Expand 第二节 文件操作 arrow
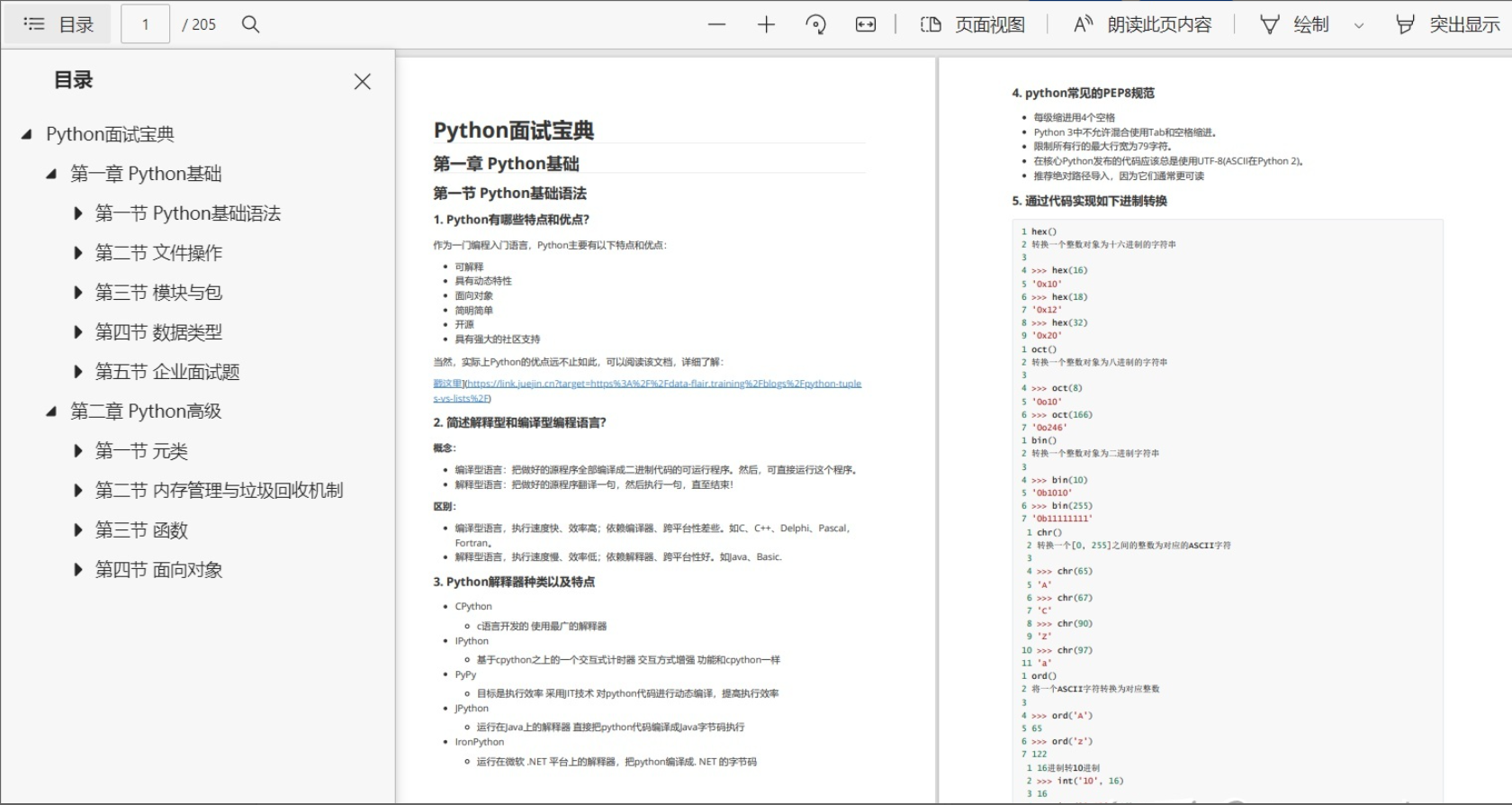This screenshot has width=1512, height=805. [x=77, y=253]
